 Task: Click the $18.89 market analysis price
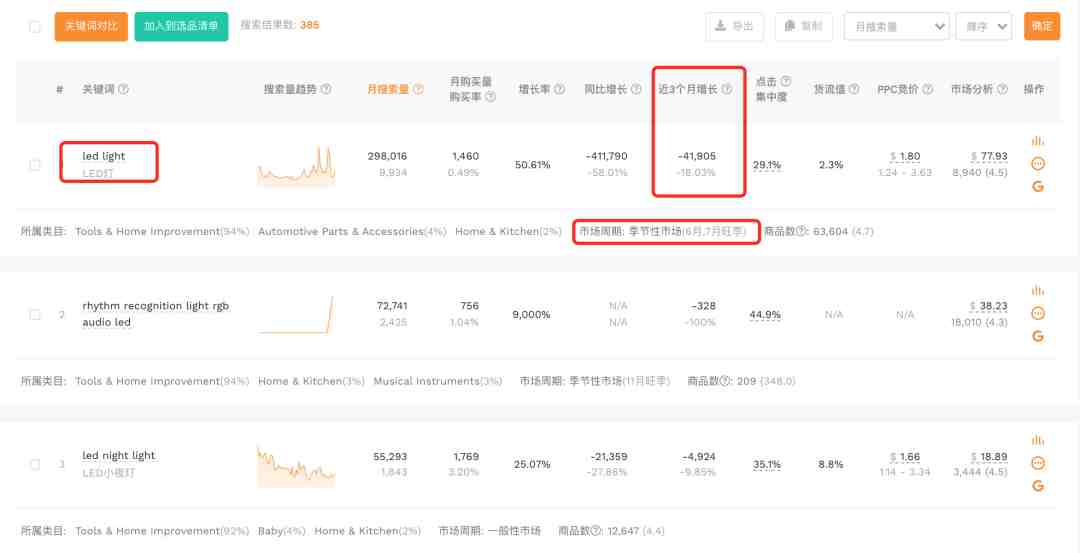pos(989,457)
